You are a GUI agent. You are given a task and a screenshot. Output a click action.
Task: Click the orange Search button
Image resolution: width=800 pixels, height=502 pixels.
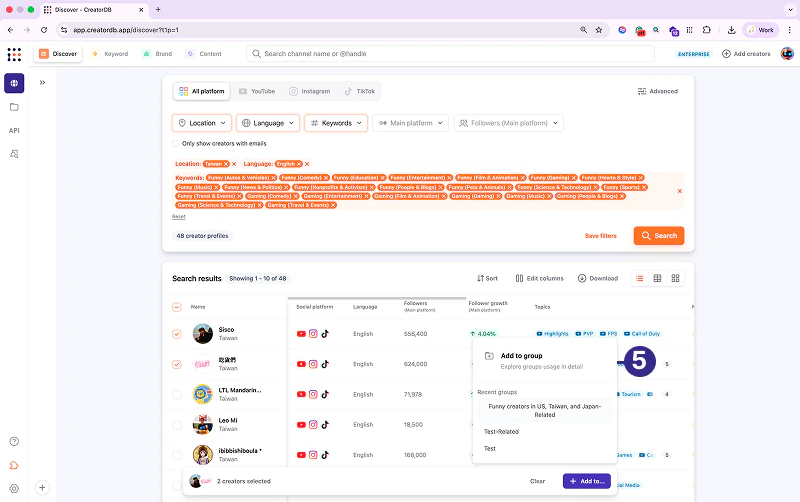pos(659,236)
